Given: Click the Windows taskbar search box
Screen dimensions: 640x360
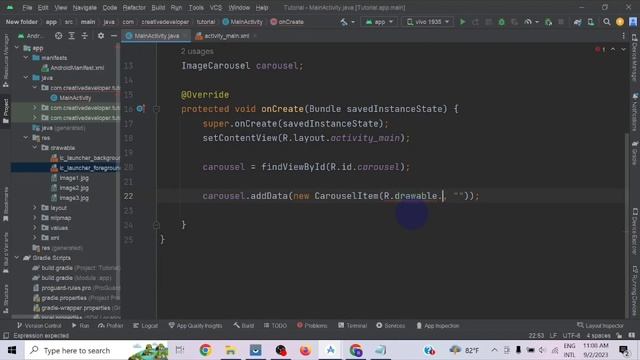Looking at the screenshot, I should [x=96, y=350].
